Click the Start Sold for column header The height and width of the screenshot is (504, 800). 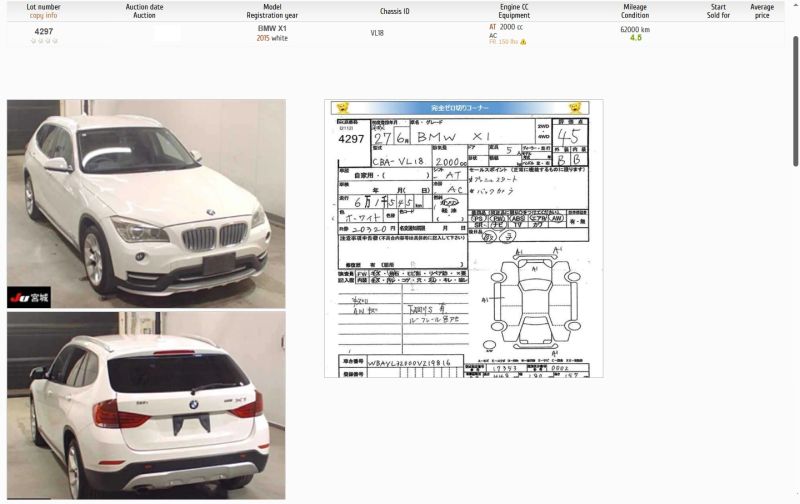718,11
